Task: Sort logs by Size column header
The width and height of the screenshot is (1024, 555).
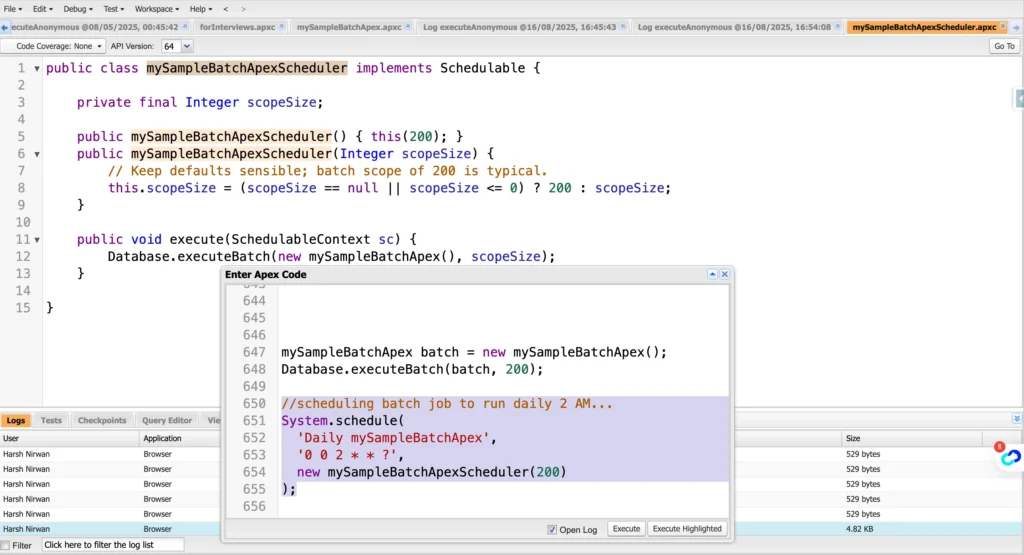Action: click(912, 439)
